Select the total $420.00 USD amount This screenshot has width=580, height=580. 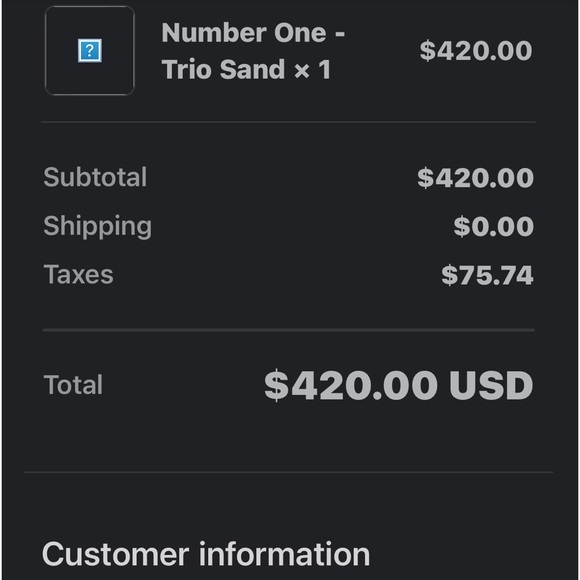pos(398,385)
